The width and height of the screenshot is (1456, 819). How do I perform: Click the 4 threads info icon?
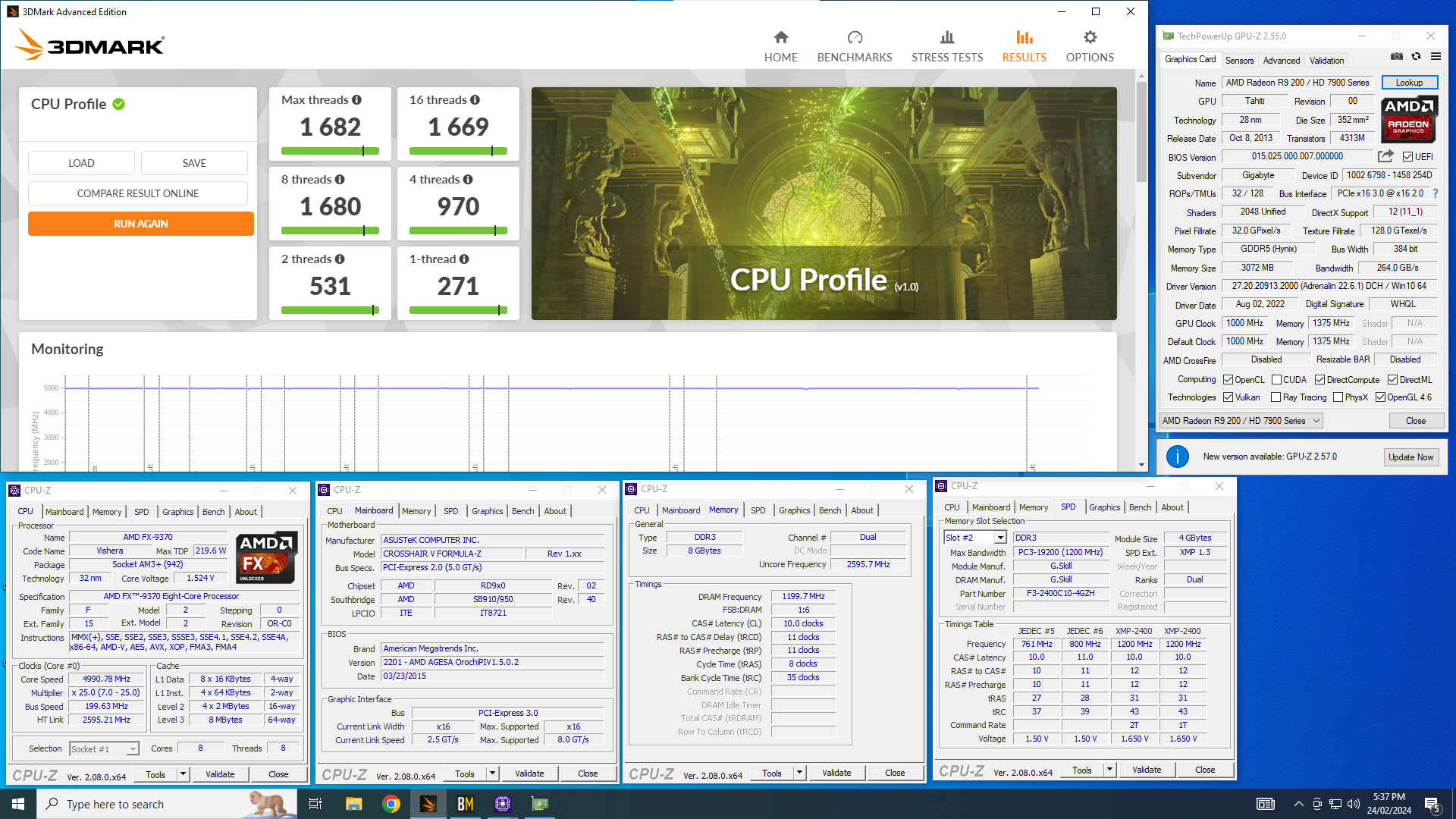click(x=468, y=180)
